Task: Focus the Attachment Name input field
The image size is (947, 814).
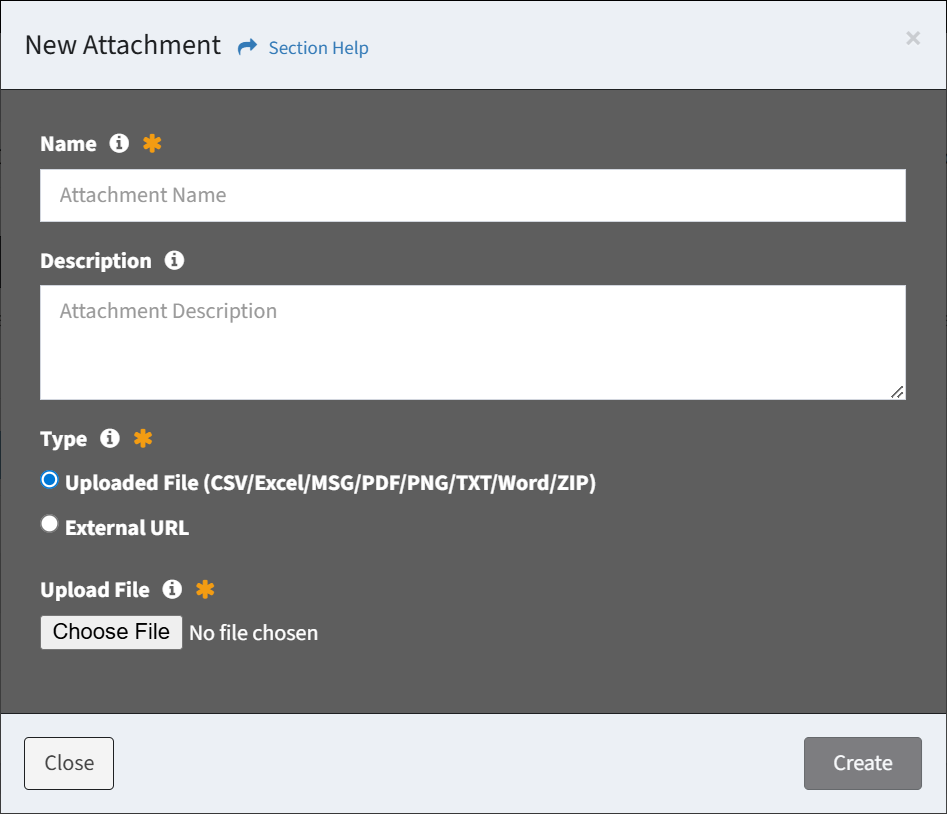Action: pyautogui.click(x=472, y=195)
